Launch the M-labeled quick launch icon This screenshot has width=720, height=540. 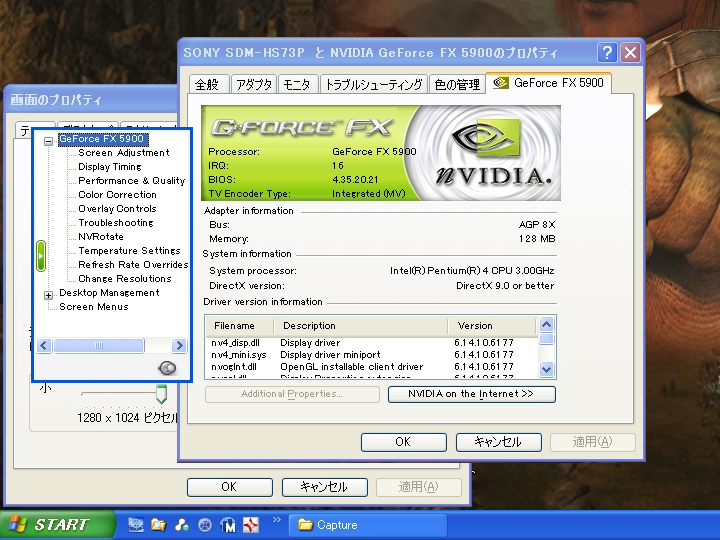pos(228,524)
